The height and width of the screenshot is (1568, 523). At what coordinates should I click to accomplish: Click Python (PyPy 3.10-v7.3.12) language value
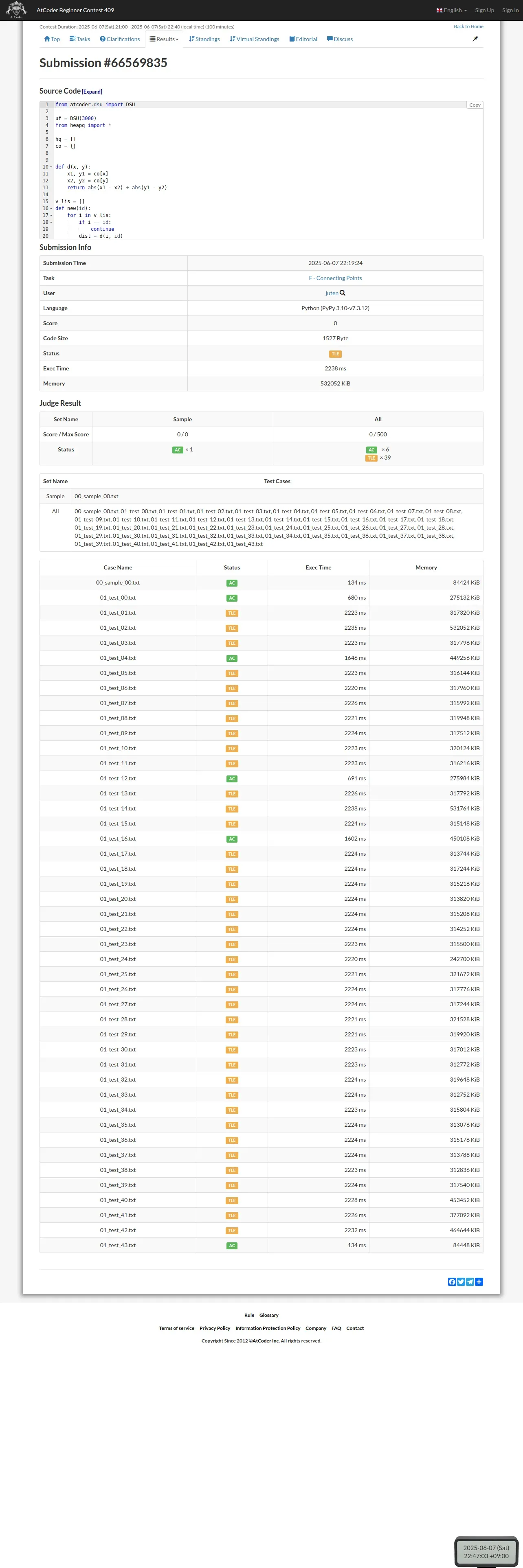[335, 309]
